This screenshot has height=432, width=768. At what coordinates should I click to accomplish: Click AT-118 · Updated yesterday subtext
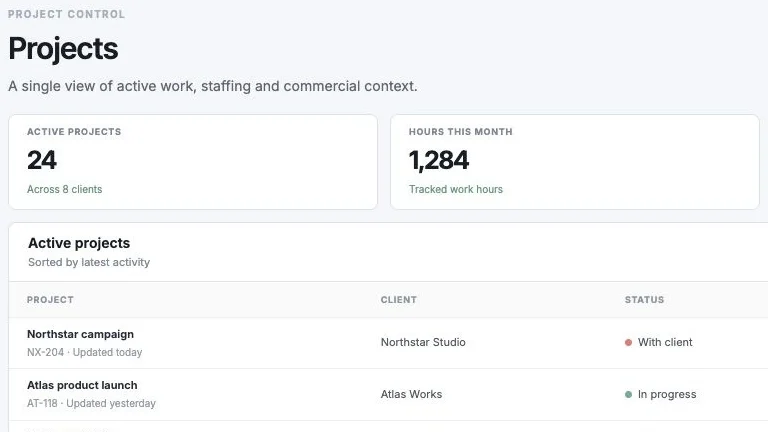tap(91, 403)
